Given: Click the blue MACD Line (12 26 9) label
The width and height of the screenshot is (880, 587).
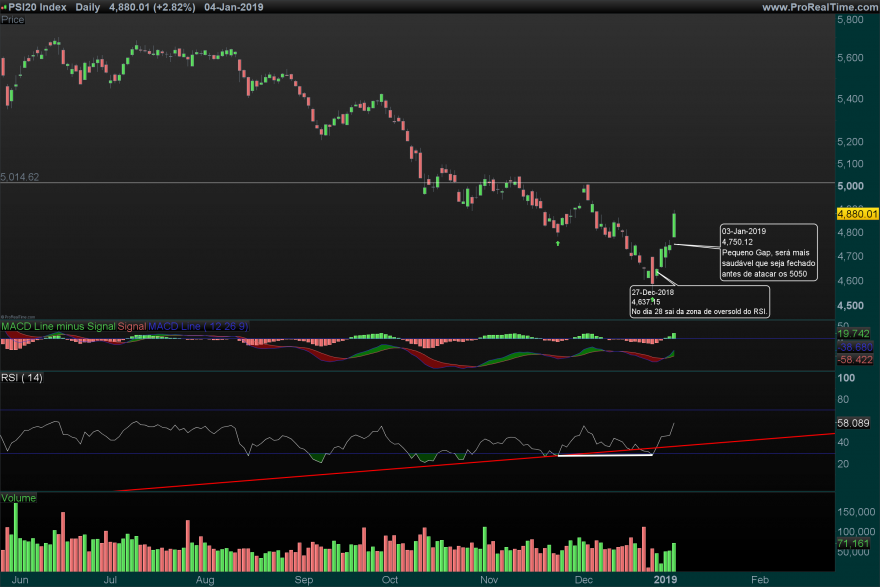Looking at the screenshot, I should click(199, 326).
